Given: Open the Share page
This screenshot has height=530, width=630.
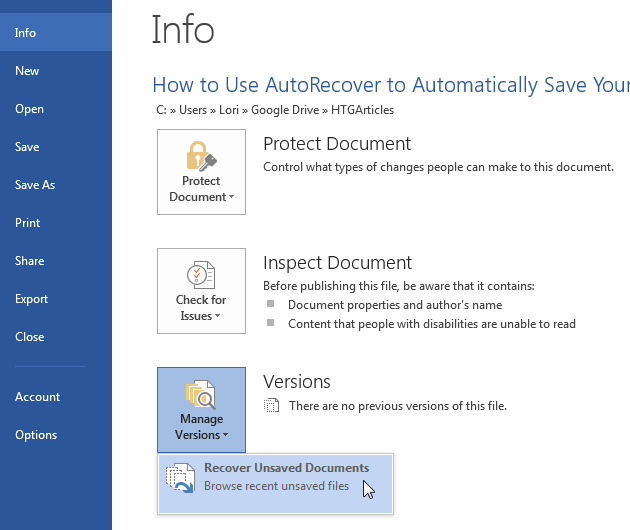Looking at the screenshot, I should pyautogui.click(x=29, y=261).
